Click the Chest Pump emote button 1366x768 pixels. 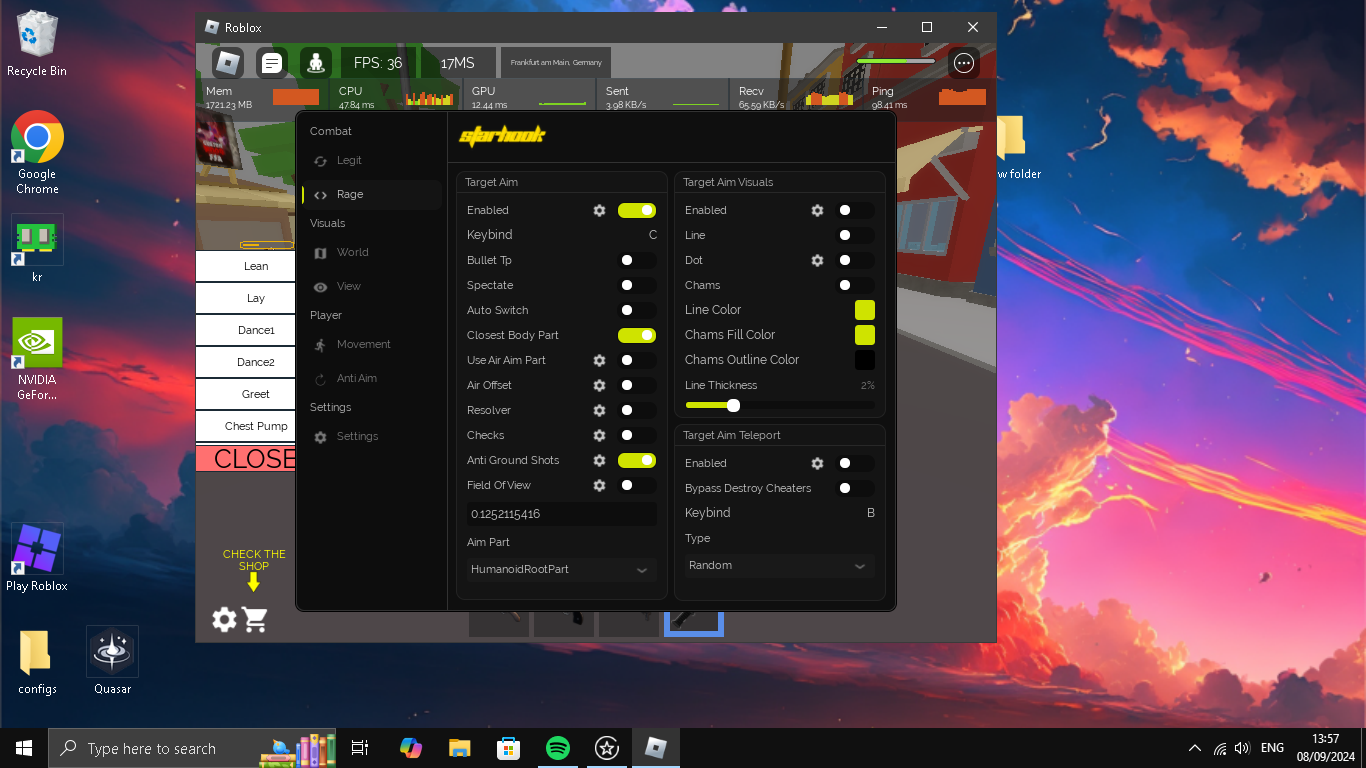tap(246, 426)
